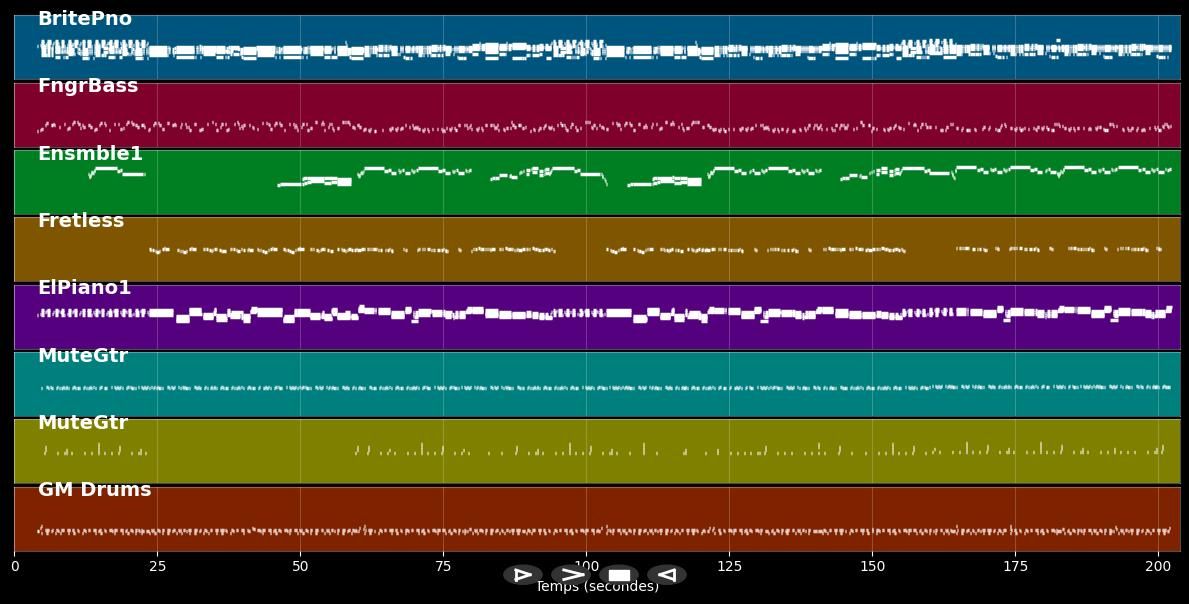Stop playback with the square button
This screenshot has width=1189, height=604.
coord(619,575)
